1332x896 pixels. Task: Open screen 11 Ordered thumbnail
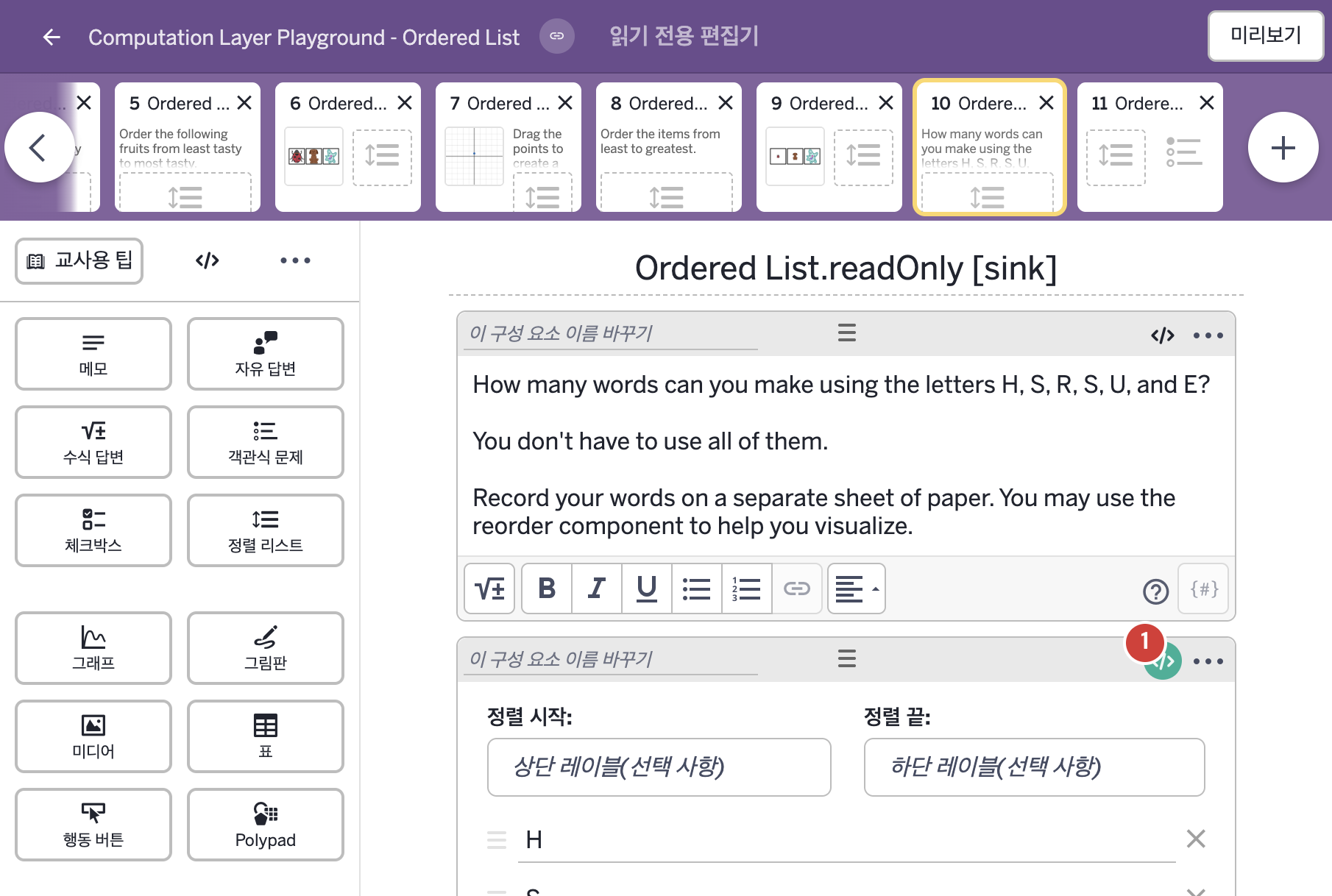[x=1150, y=147]
